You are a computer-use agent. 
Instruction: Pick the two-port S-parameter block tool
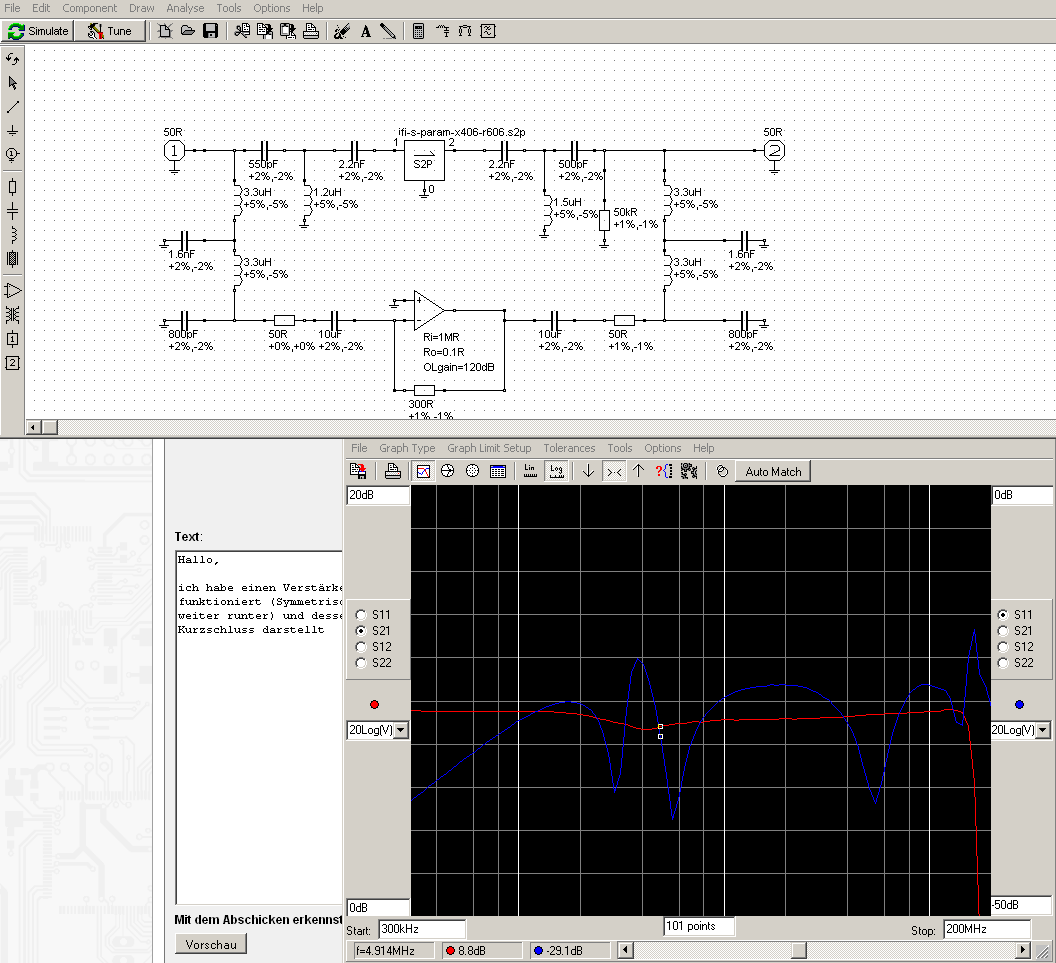point(12,363)
